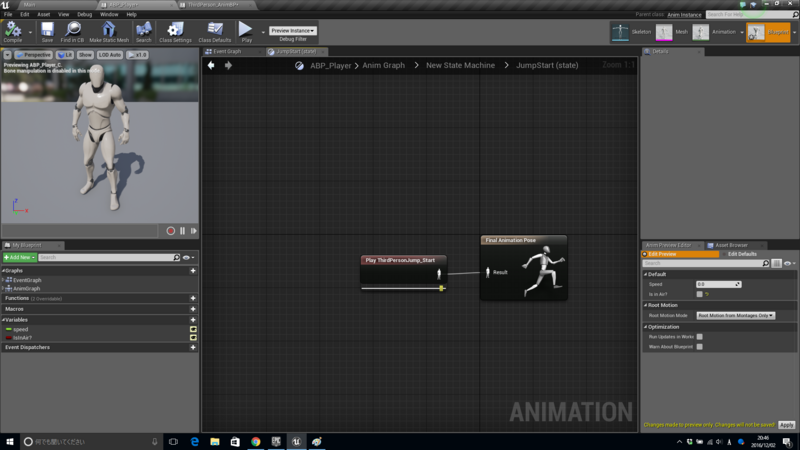Open Class Defaults
The height and width of the screenshot is (450, 800).
[214, 32]
